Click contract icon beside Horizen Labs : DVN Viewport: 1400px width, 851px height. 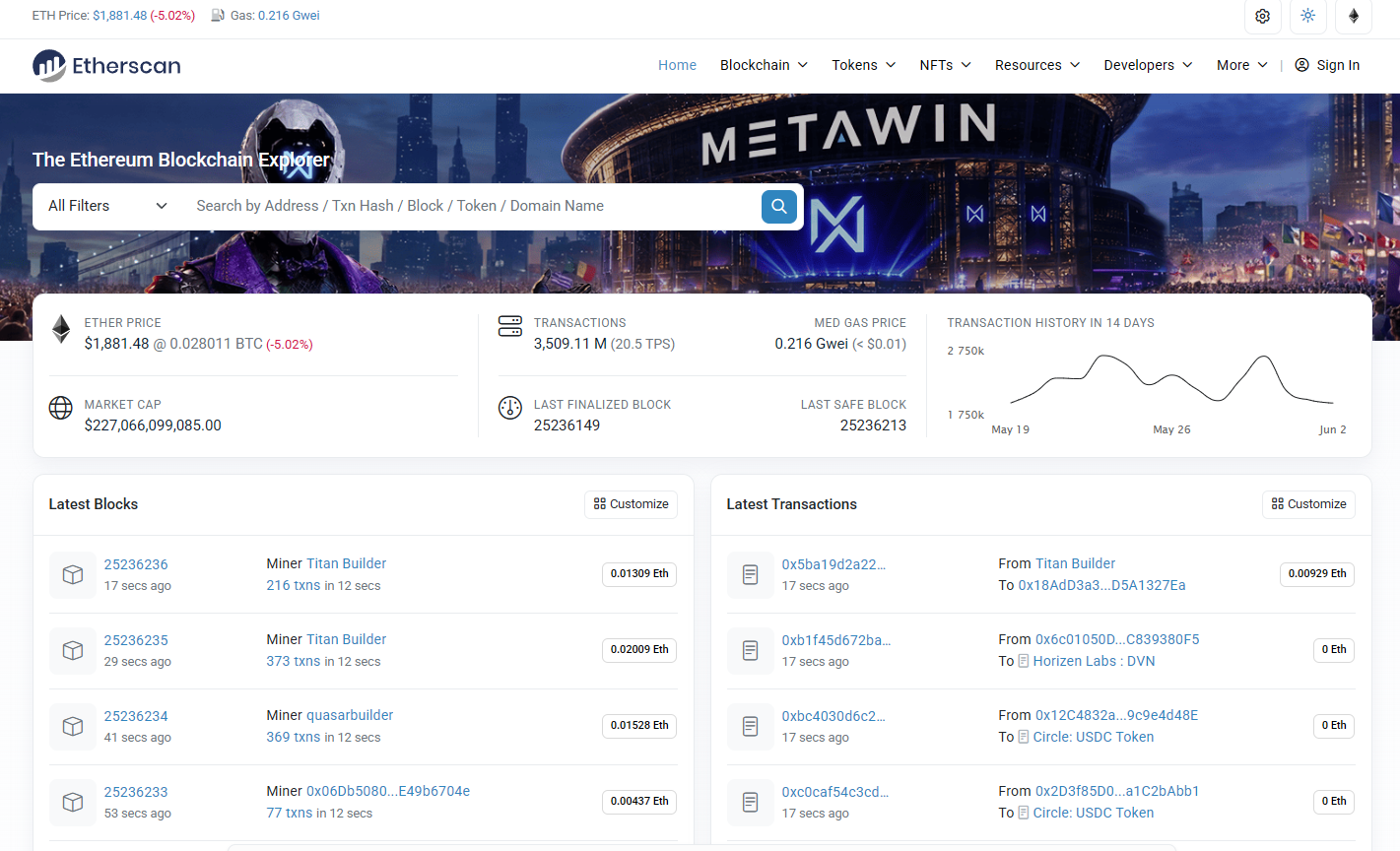coord(1024,661)
